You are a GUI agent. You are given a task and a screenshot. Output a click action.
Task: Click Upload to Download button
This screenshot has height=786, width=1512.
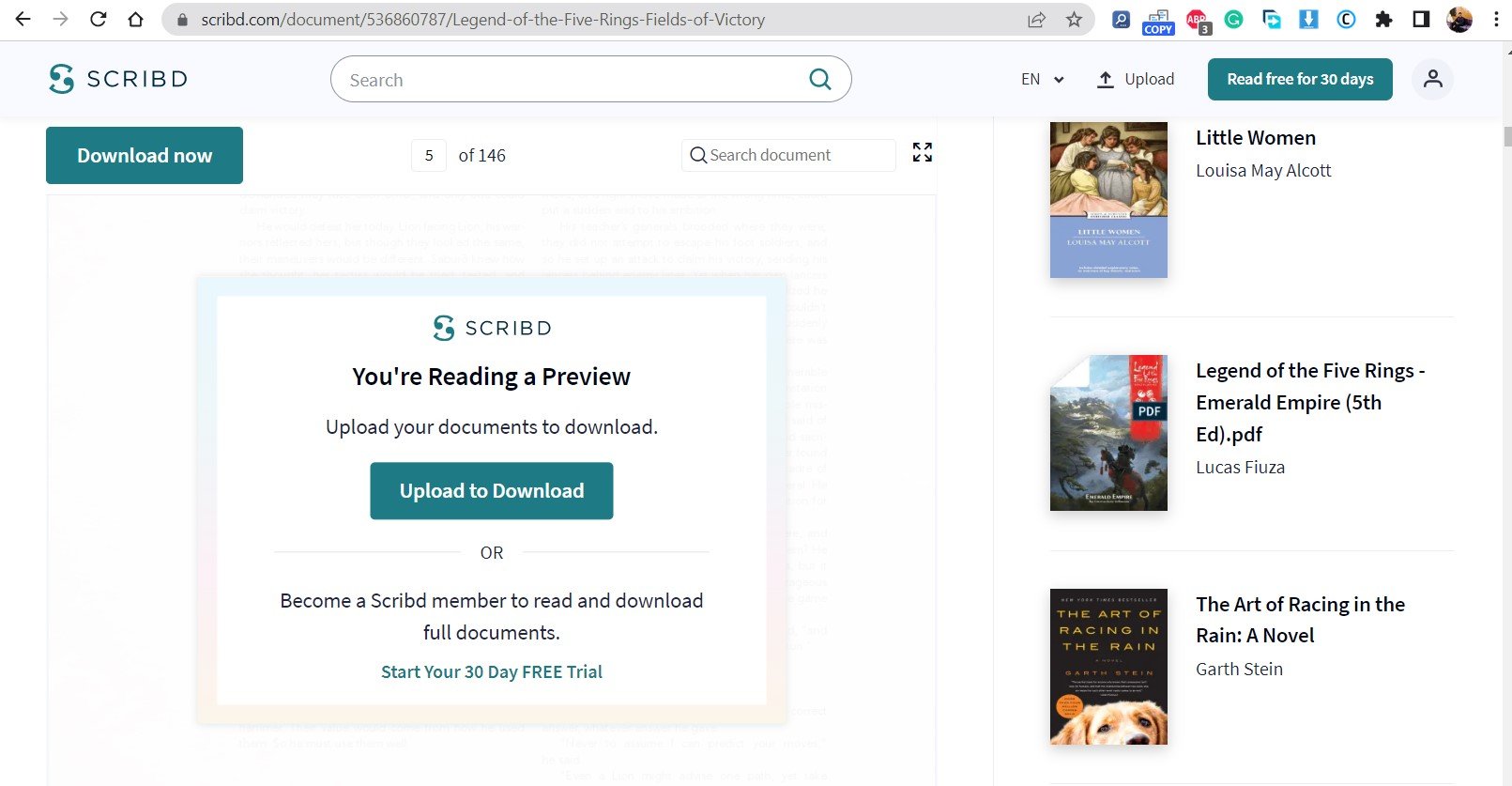pos(491,491)
